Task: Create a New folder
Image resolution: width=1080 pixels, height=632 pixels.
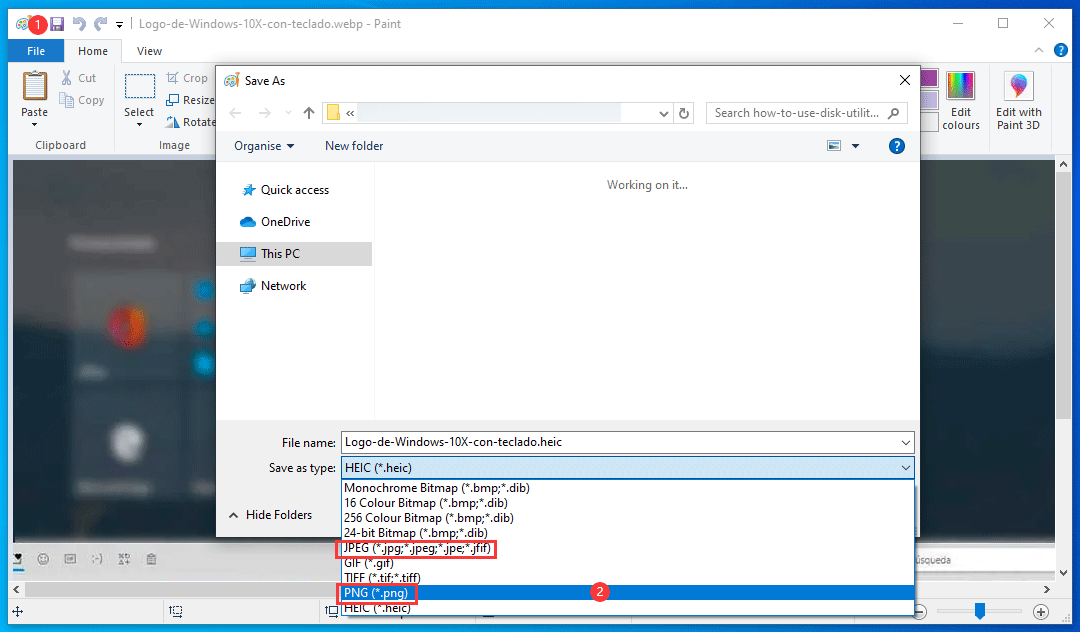Action: coord(354,146)
